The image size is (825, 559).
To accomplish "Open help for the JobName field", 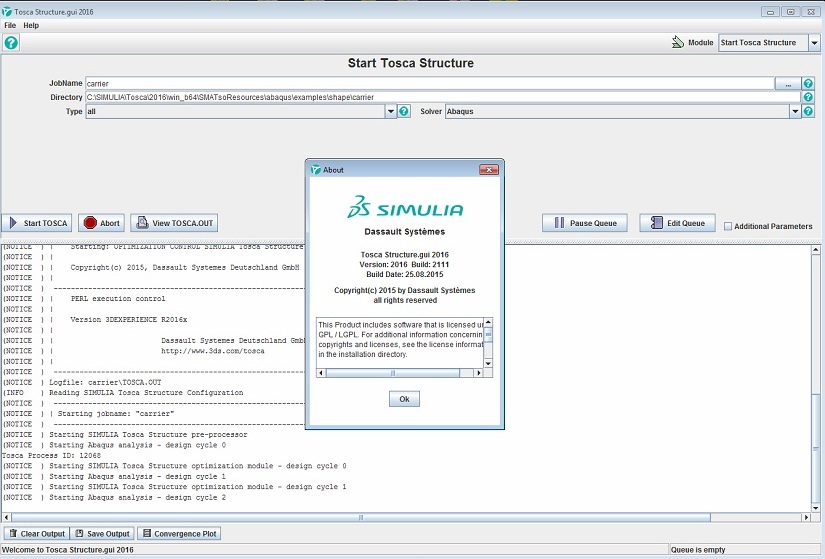I will (x=808, y=83).
